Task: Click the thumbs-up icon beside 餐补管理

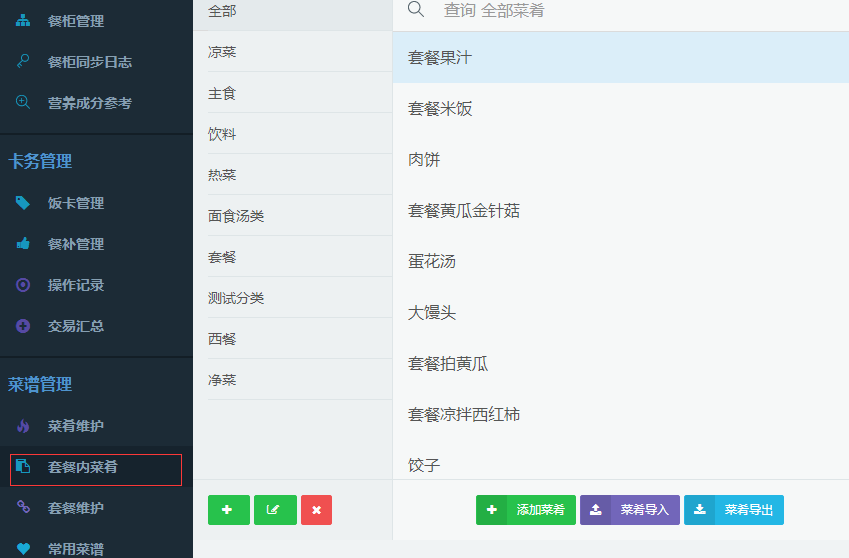Action: click(23, 244)
